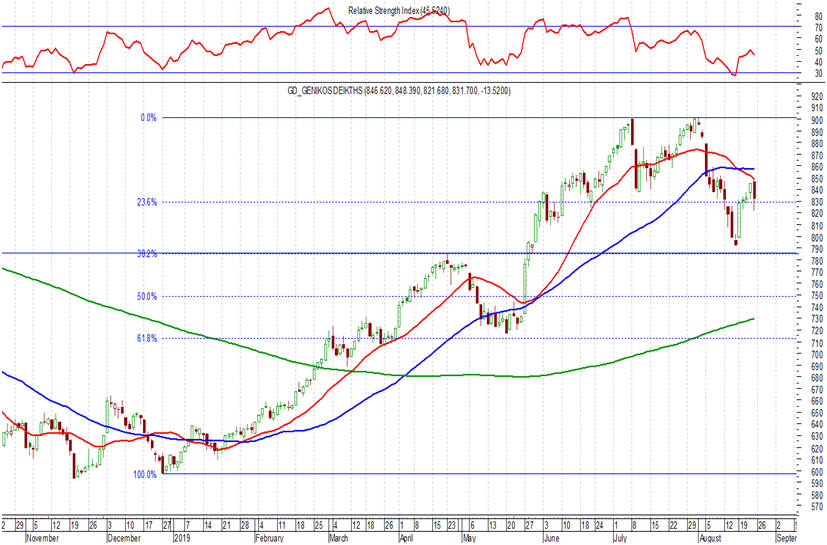Image resolution: width=827 pixels, height=545 pixels.
Task: Select the 0.0% Fibonacci level label
Action: [x=149, y=118]
